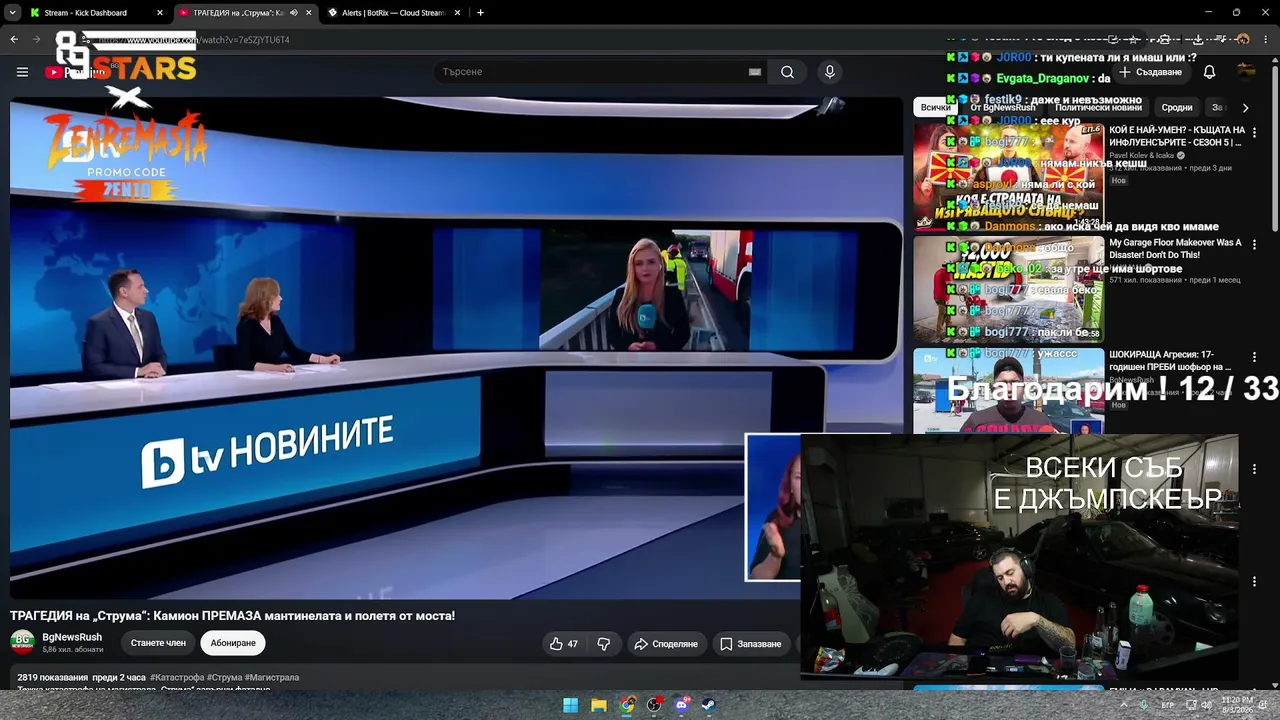Close the Alerts BotRix tab
1280x720 pixels.
tap(457, 13)
